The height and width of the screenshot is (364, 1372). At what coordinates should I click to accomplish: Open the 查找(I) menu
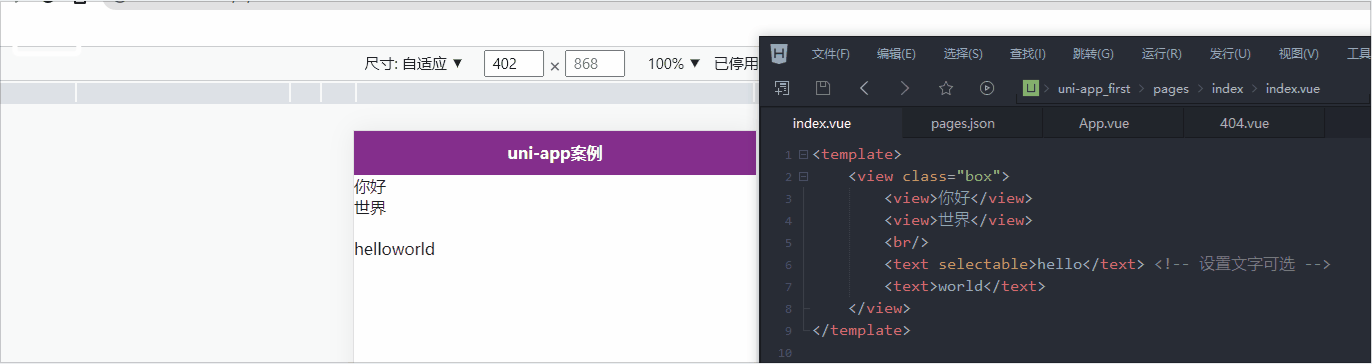(1028, 54)
